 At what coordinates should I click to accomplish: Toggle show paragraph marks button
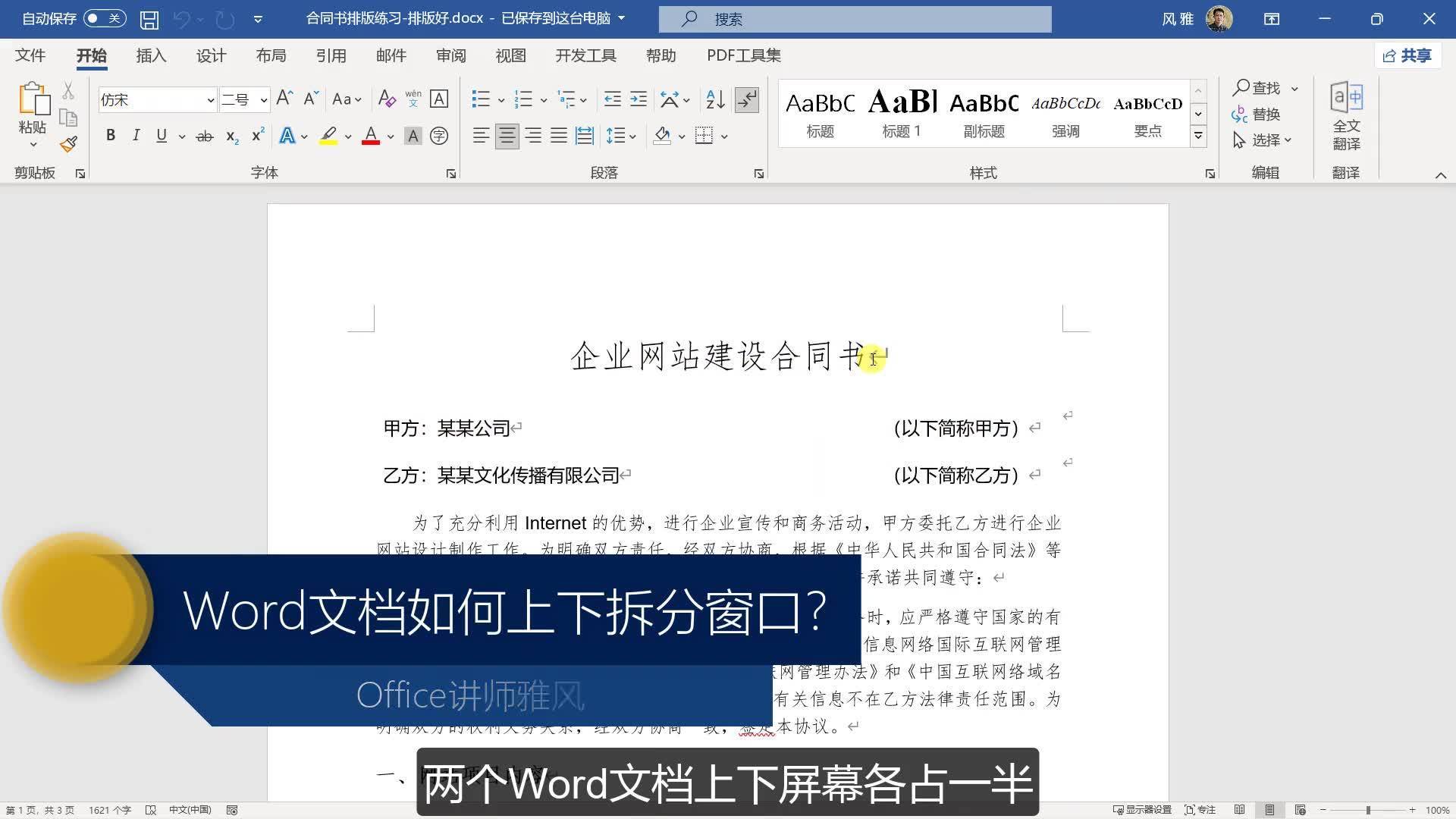[747, 99]
